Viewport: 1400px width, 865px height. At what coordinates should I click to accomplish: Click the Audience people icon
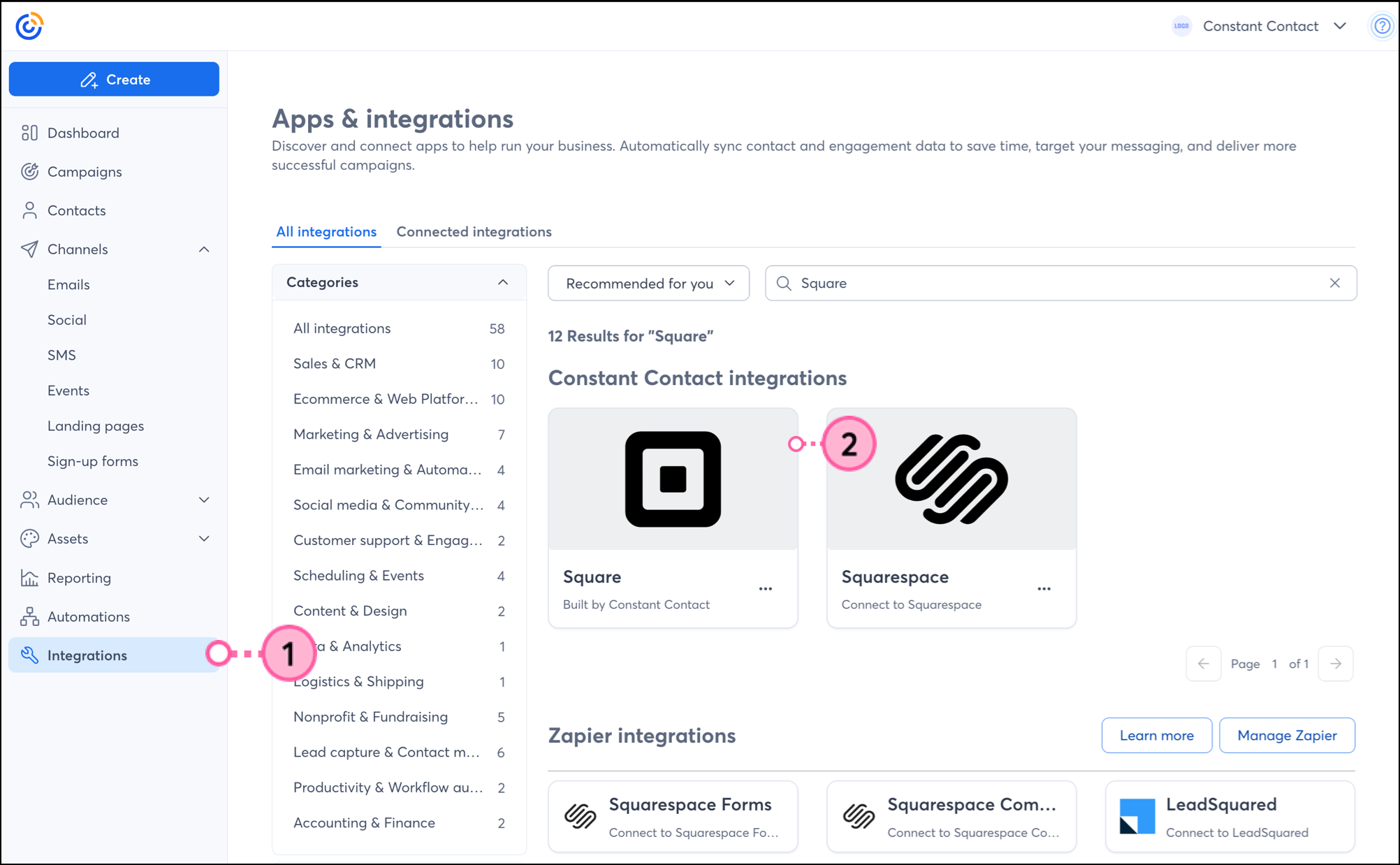point(29,500)
